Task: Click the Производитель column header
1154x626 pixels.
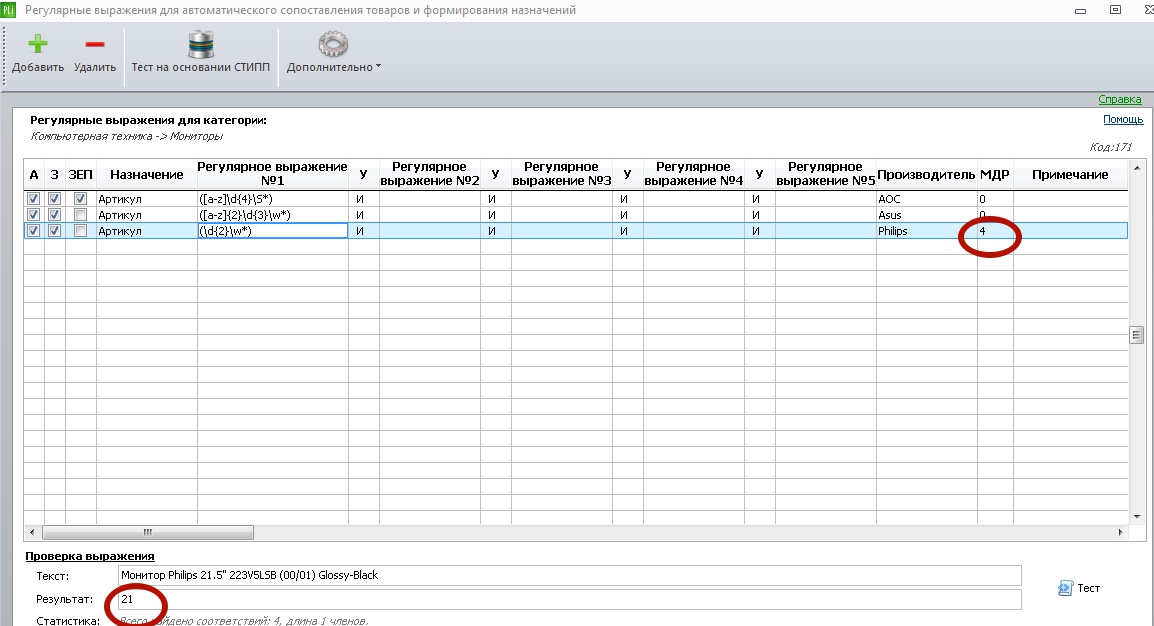Action: pyautogui.click(x=926, y=174)
